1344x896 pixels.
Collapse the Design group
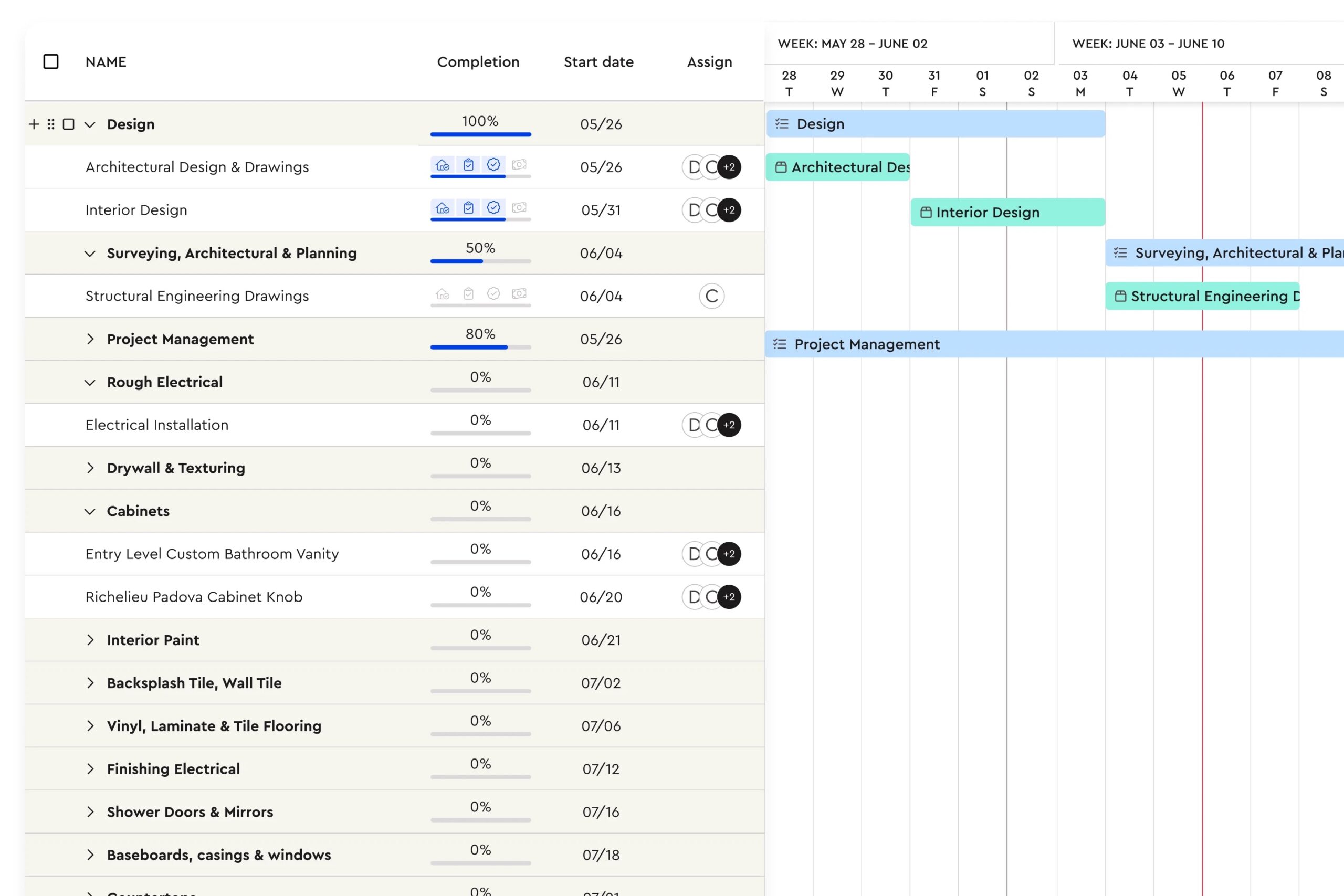pos(90,124)
